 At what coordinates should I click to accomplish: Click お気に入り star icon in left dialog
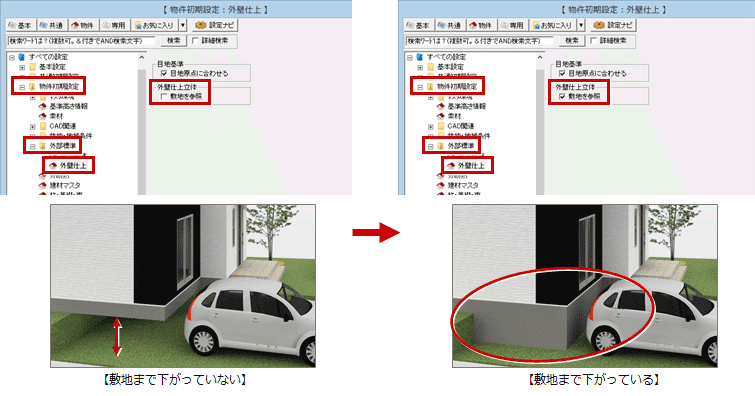click(x=138, y=25)
